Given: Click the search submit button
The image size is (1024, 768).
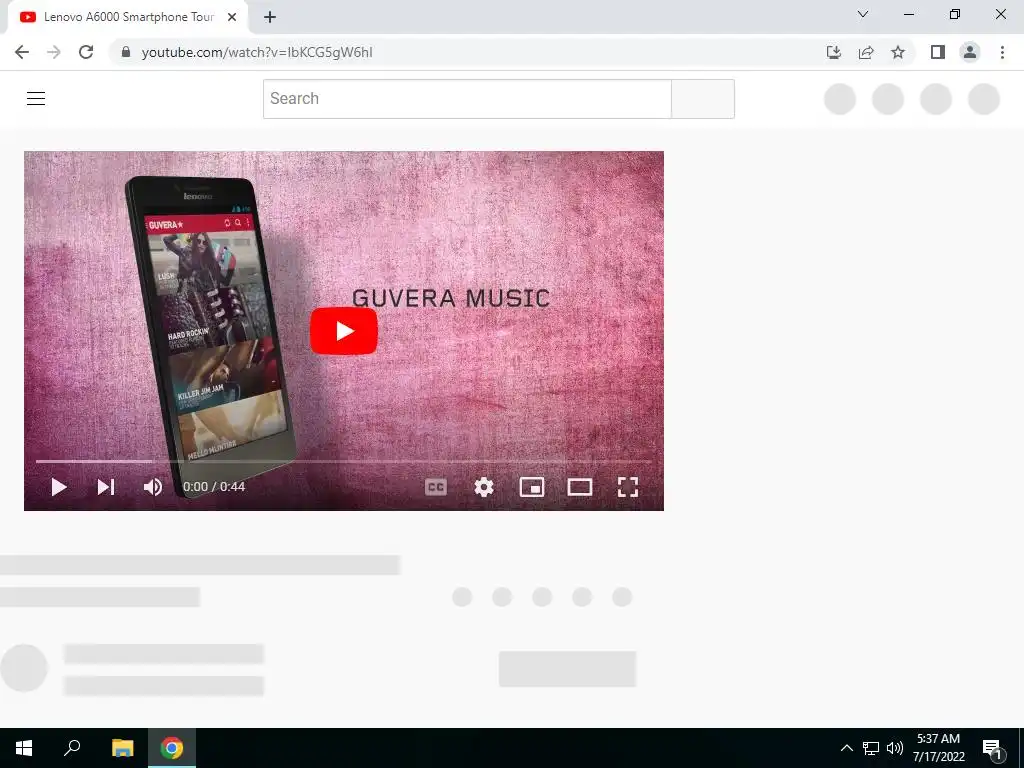Looking at the screenshot, I should 703,99.
